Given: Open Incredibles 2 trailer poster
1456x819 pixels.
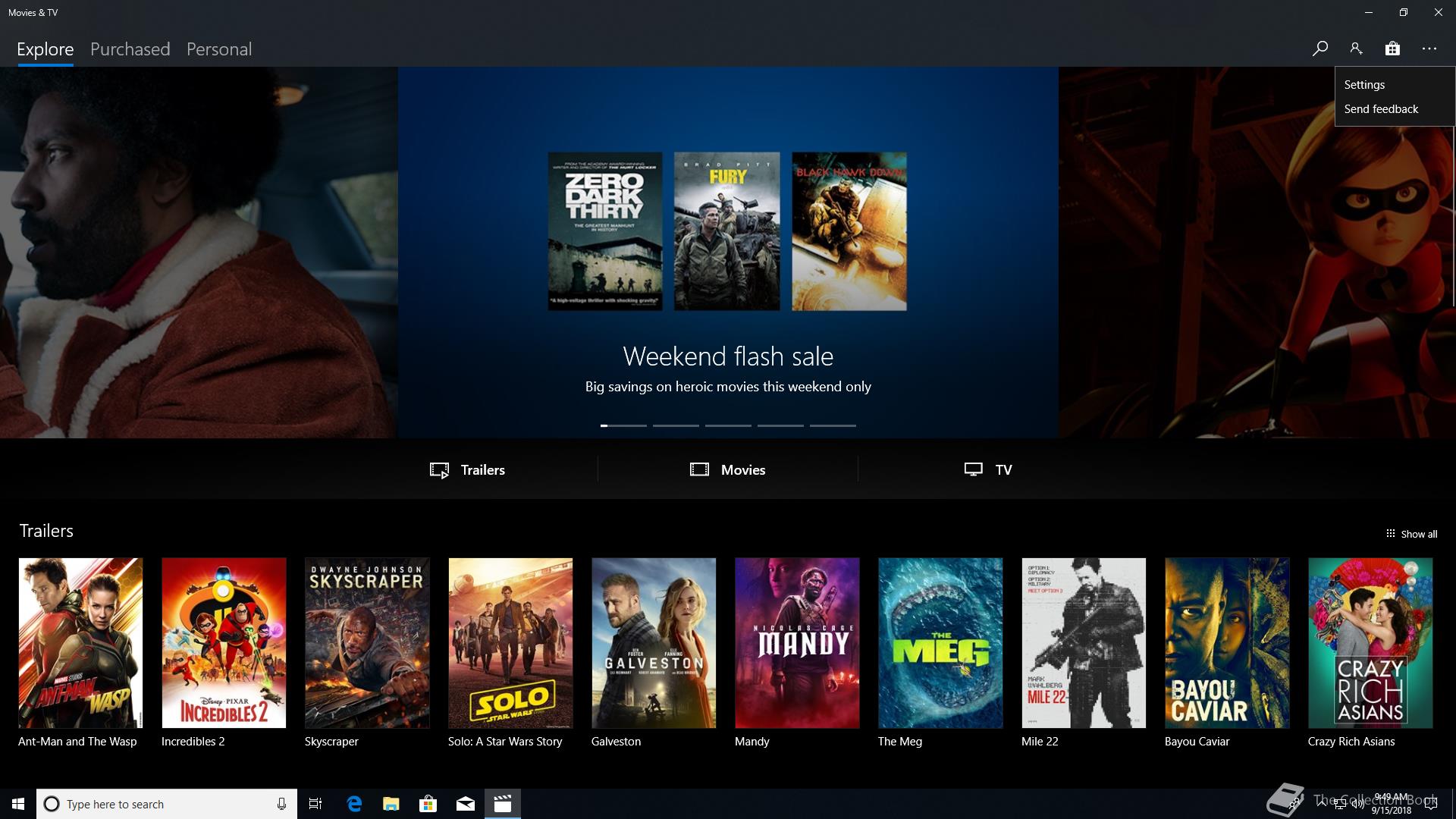Looking at the screenshot, I should (x=224, y=643).
